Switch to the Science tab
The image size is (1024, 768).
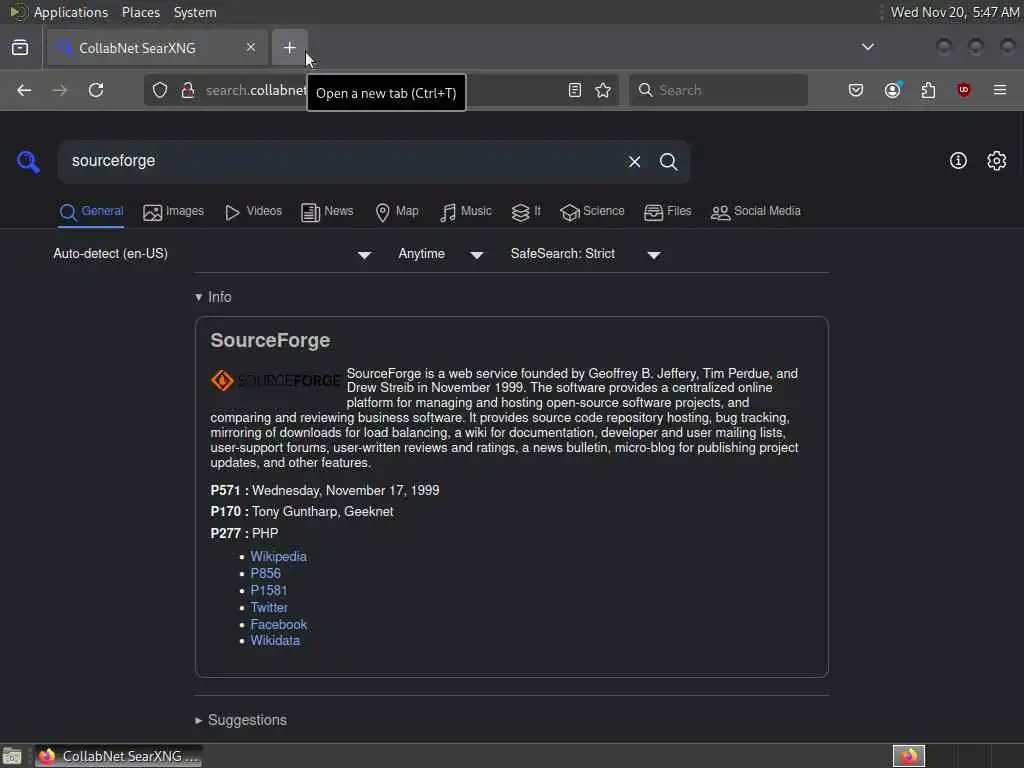(x=592, y=212)
